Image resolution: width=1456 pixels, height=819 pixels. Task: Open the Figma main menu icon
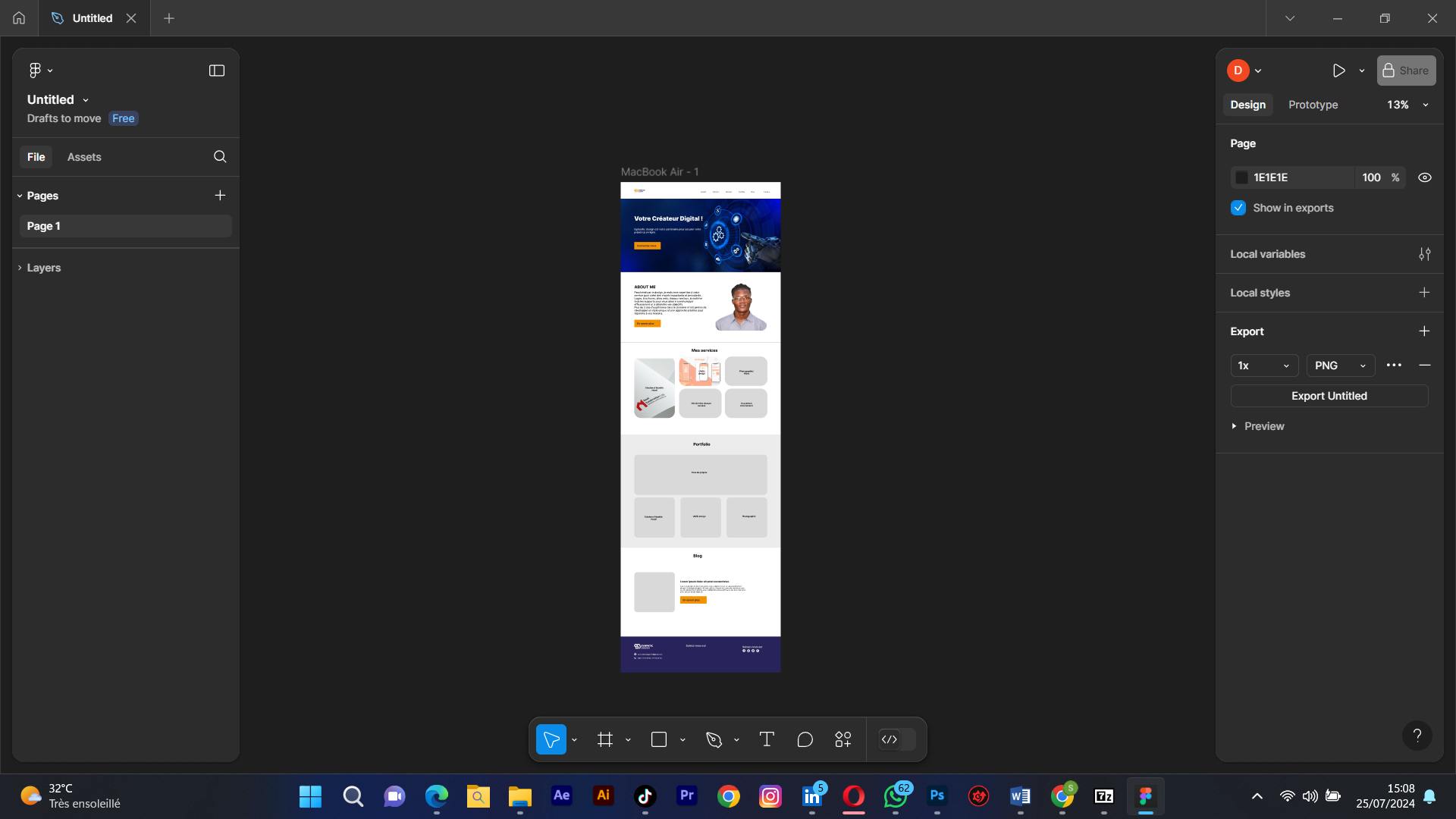click(35, 71)
